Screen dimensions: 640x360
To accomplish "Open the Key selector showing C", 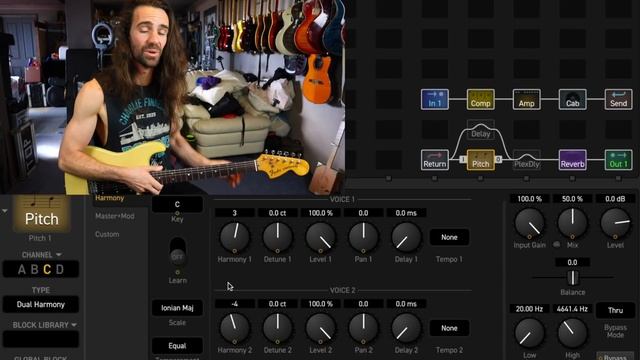I will [x=177, y=204].
